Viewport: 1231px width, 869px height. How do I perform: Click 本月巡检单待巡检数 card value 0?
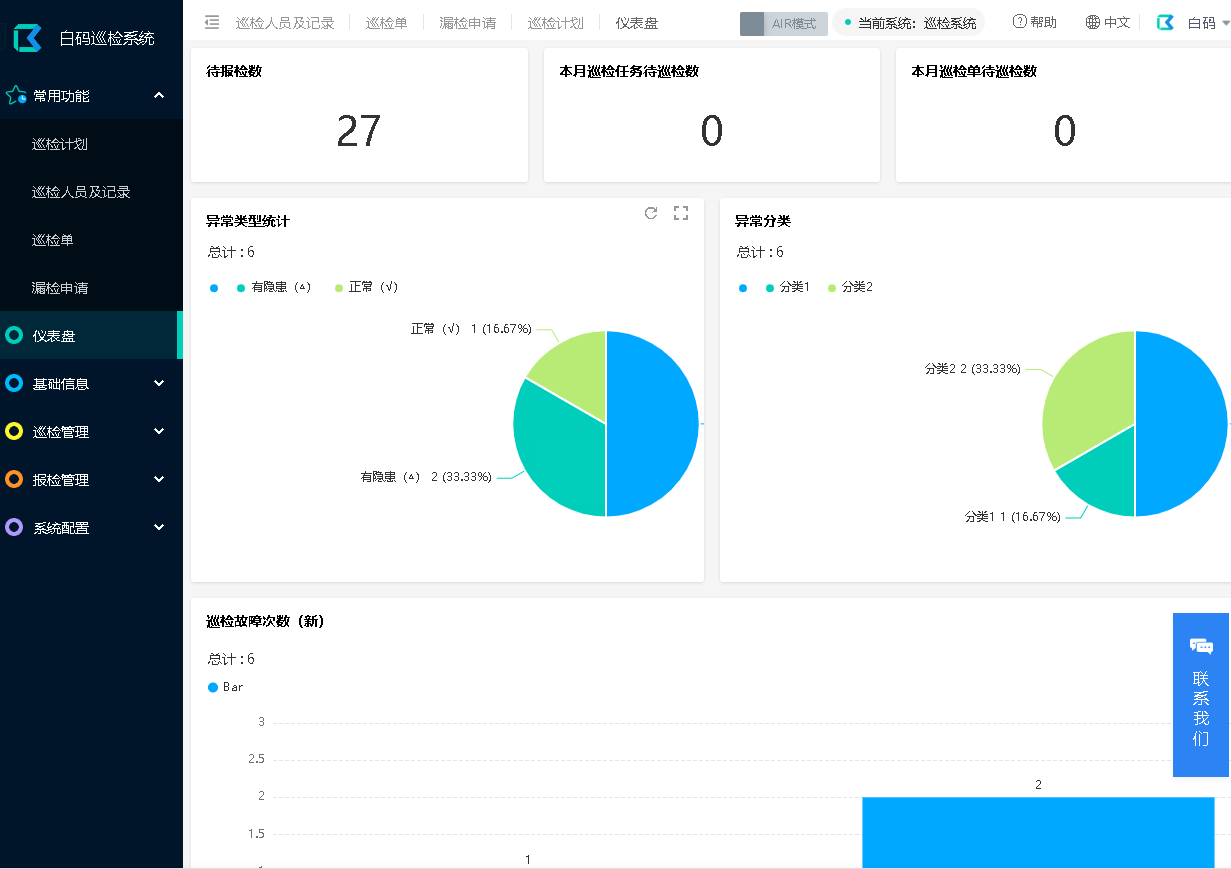1065,131
